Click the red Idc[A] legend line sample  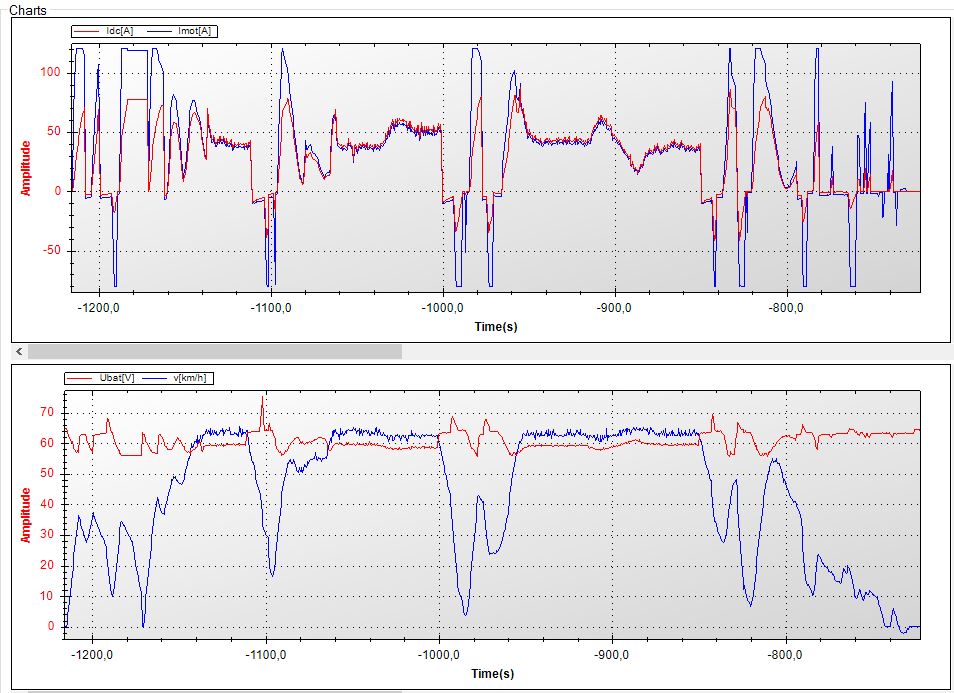click(88, 31)
